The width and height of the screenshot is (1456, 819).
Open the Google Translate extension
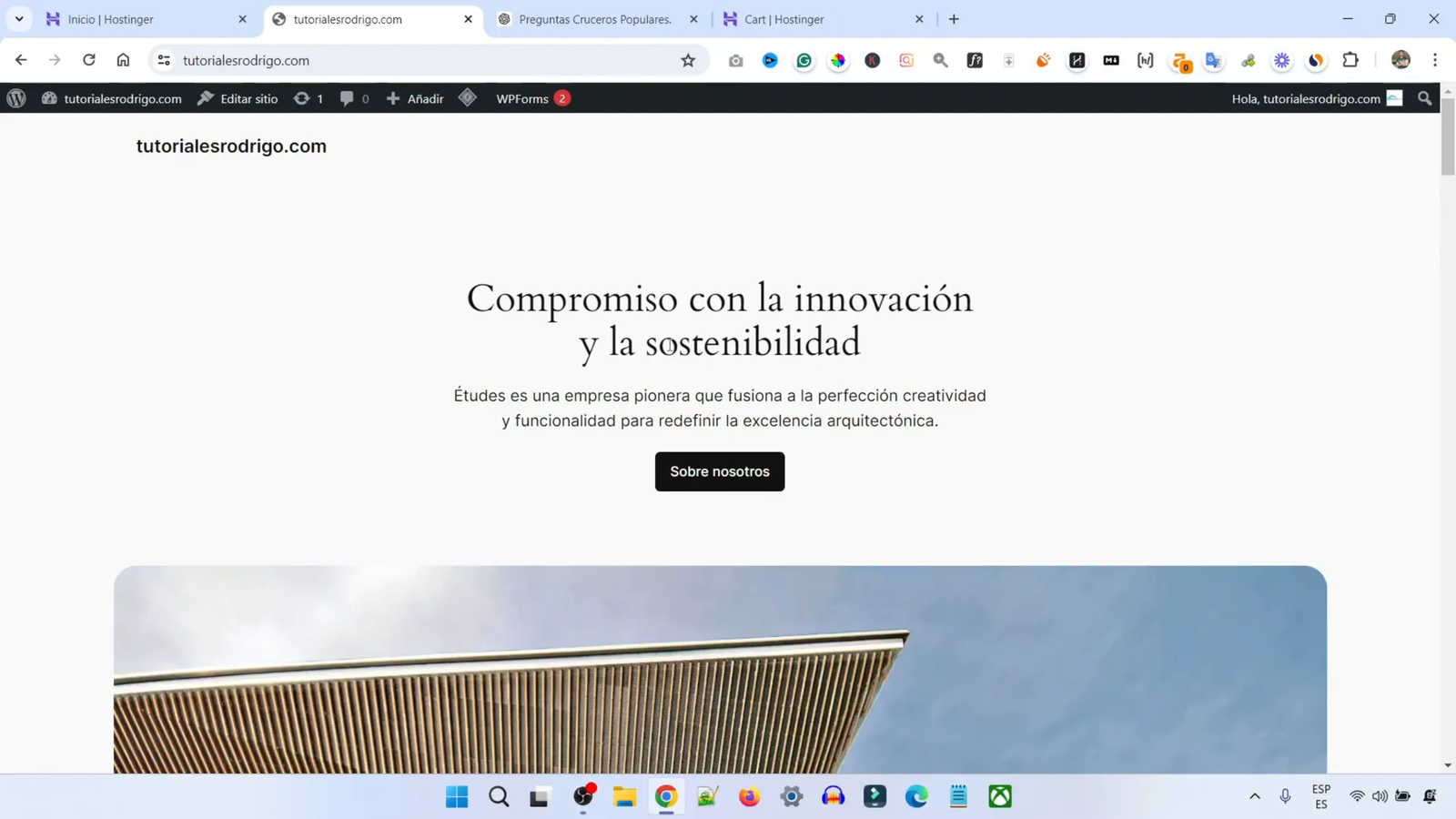click(x=1213, y=60)
